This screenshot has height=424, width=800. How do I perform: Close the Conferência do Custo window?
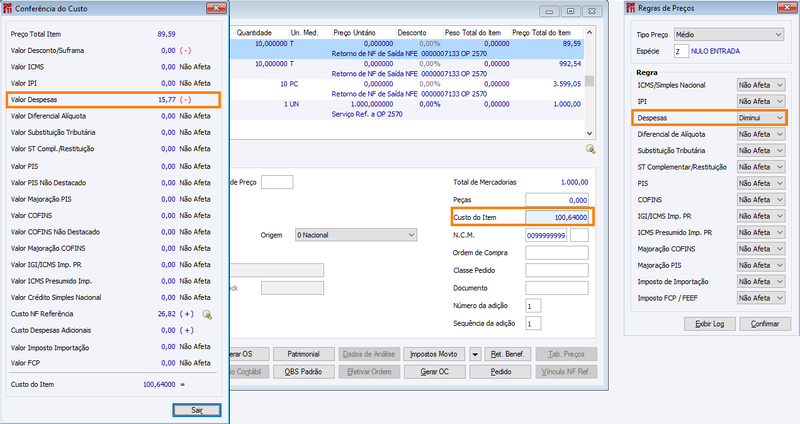(x=216, y=8)
